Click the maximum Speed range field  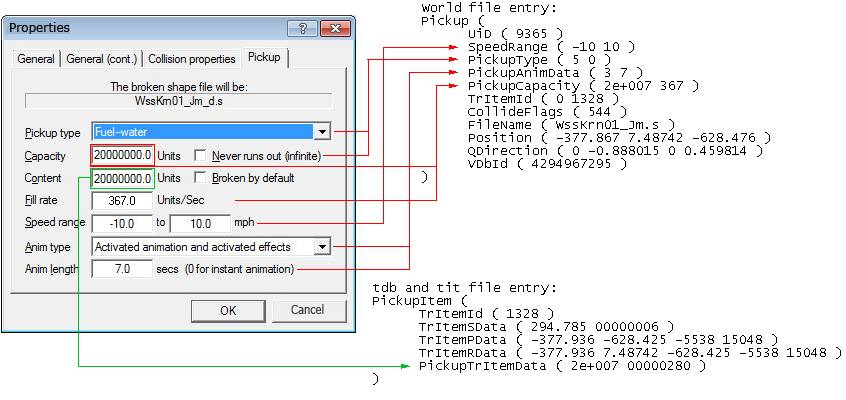point(200,223)
